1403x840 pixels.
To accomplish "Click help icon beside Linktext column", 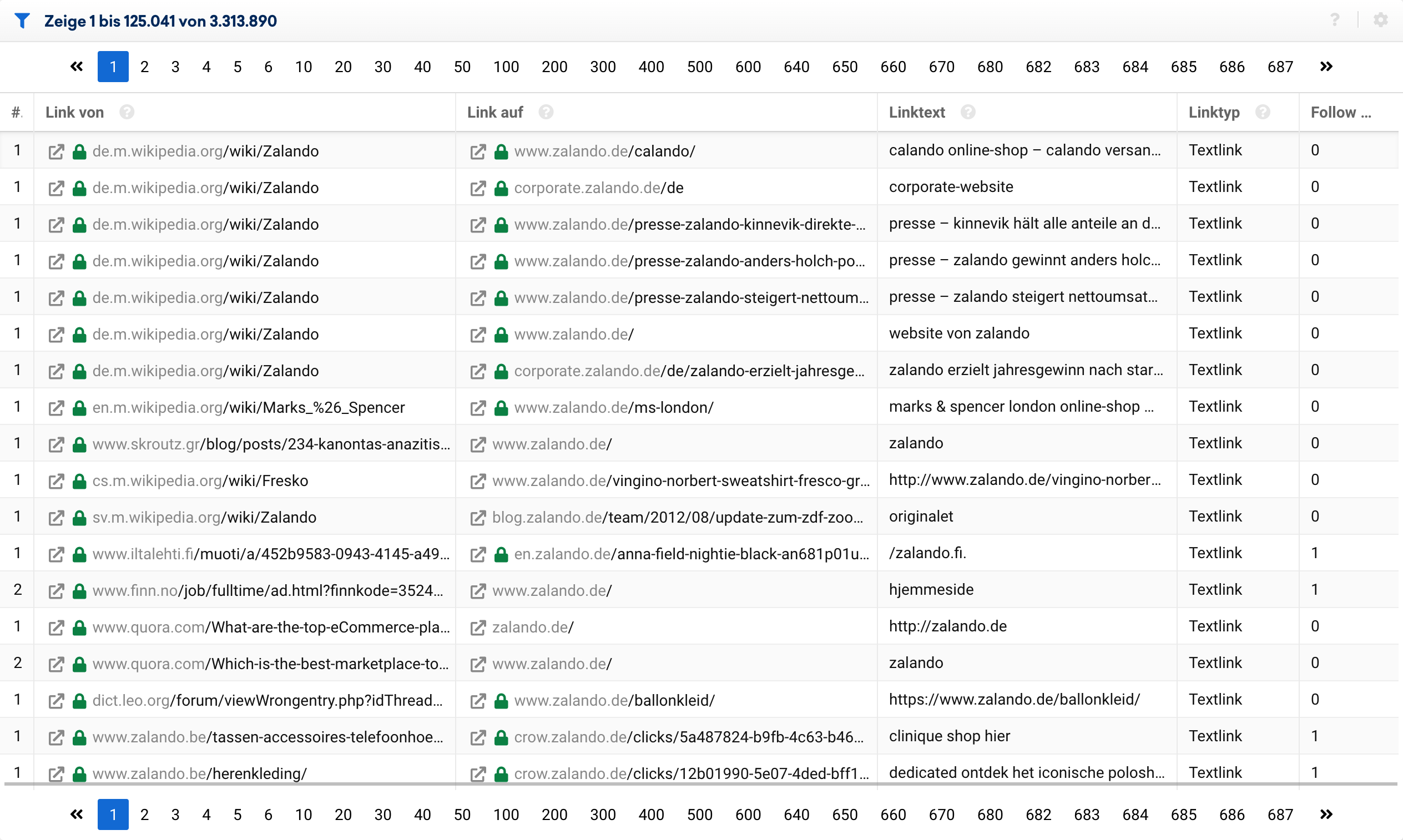I will pyautogui.click(x=967, y=112).
